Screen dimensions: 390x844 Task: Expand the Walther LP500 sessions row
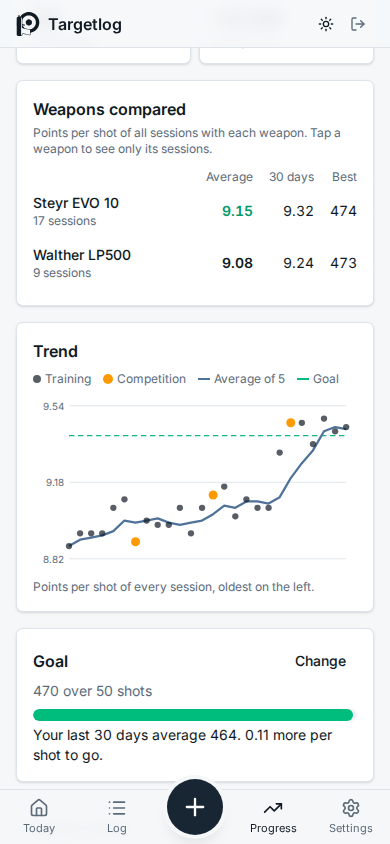click(195, 263)
